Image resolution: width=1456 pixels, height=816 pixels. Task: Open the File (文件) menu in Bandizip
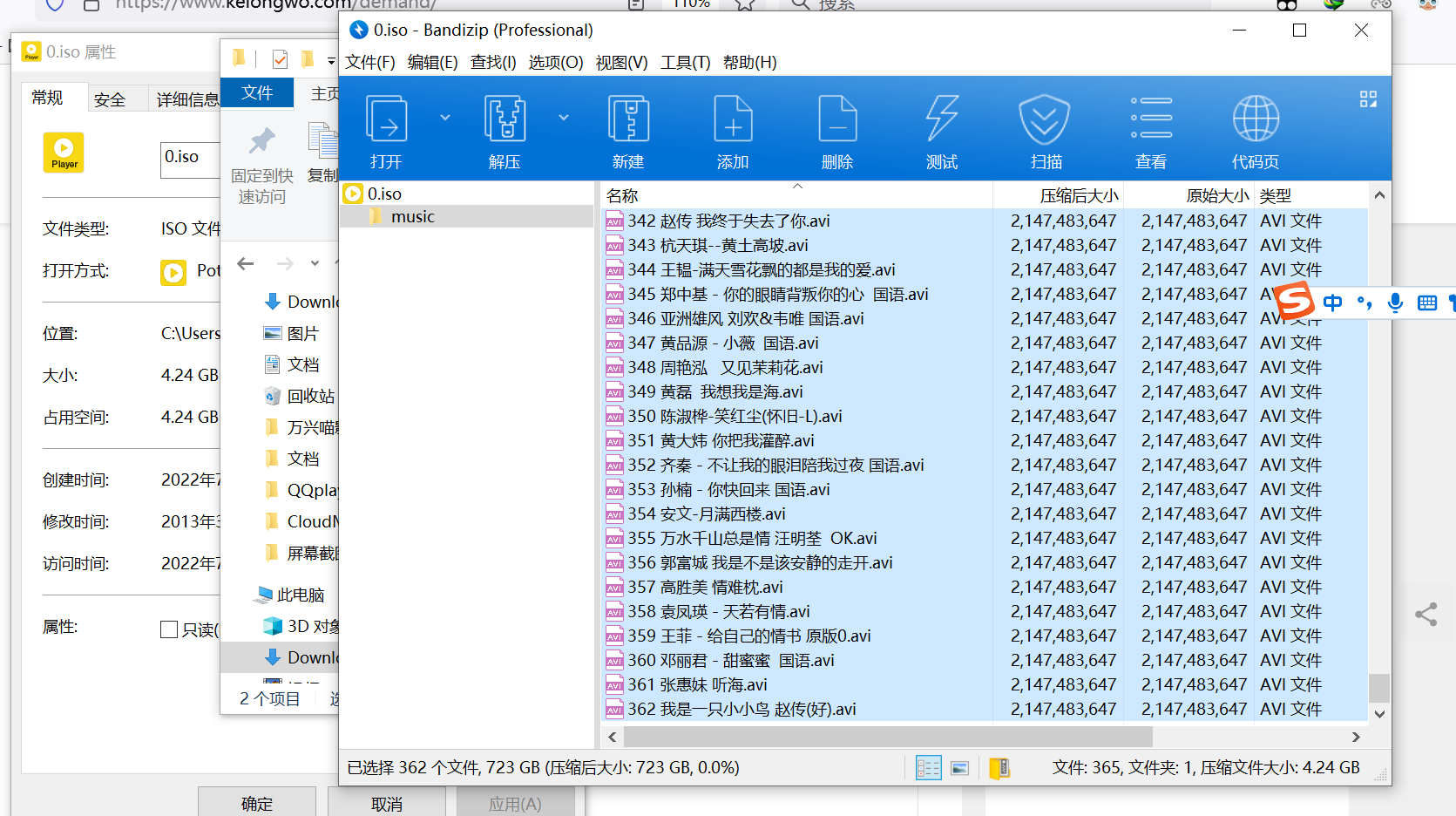(x=370, y=62)
